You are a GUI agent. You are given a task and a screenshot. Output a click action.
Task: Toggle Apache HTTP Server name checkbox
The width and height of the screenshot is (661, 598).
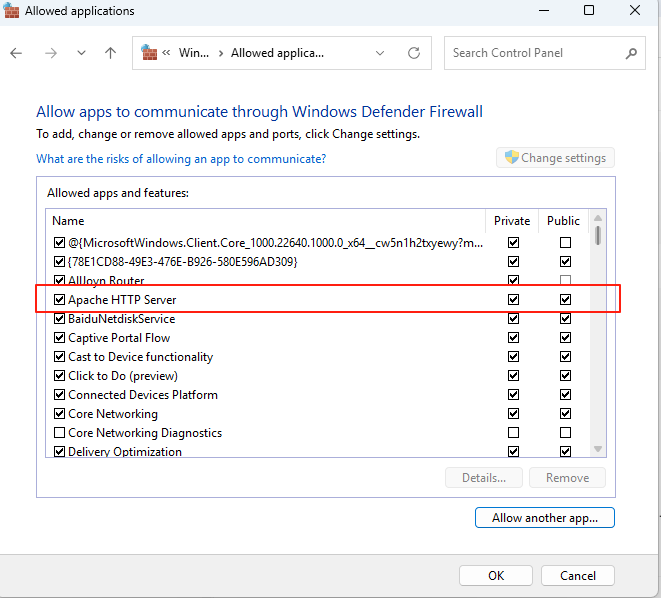59,300
